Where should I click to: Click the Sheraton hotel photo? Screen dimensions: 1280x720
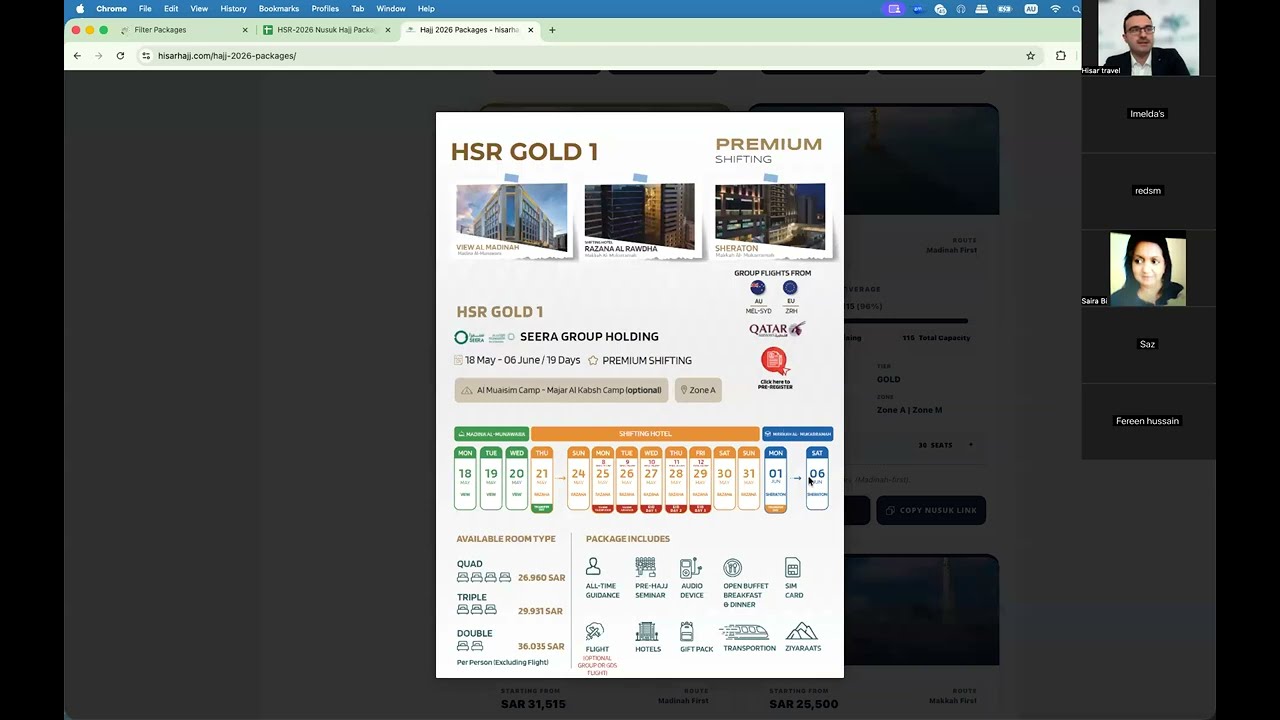pos(770,216)
